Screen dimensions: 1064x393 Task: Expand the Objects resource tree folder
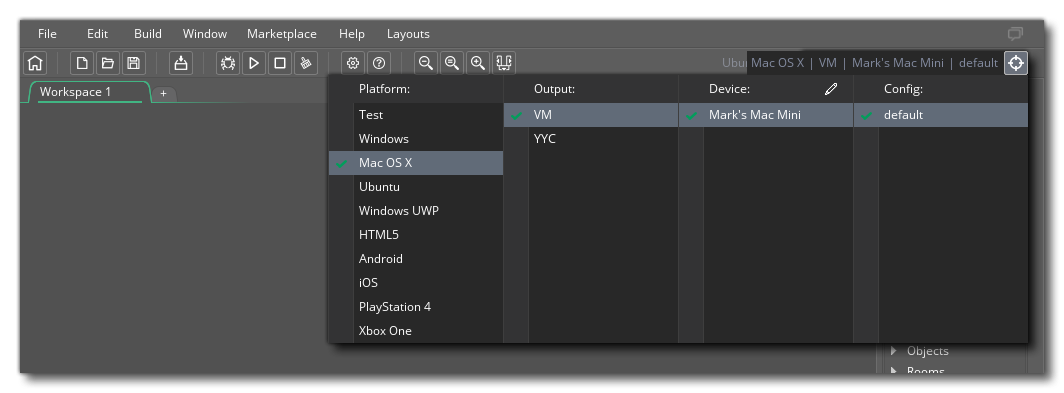point(894,351)
